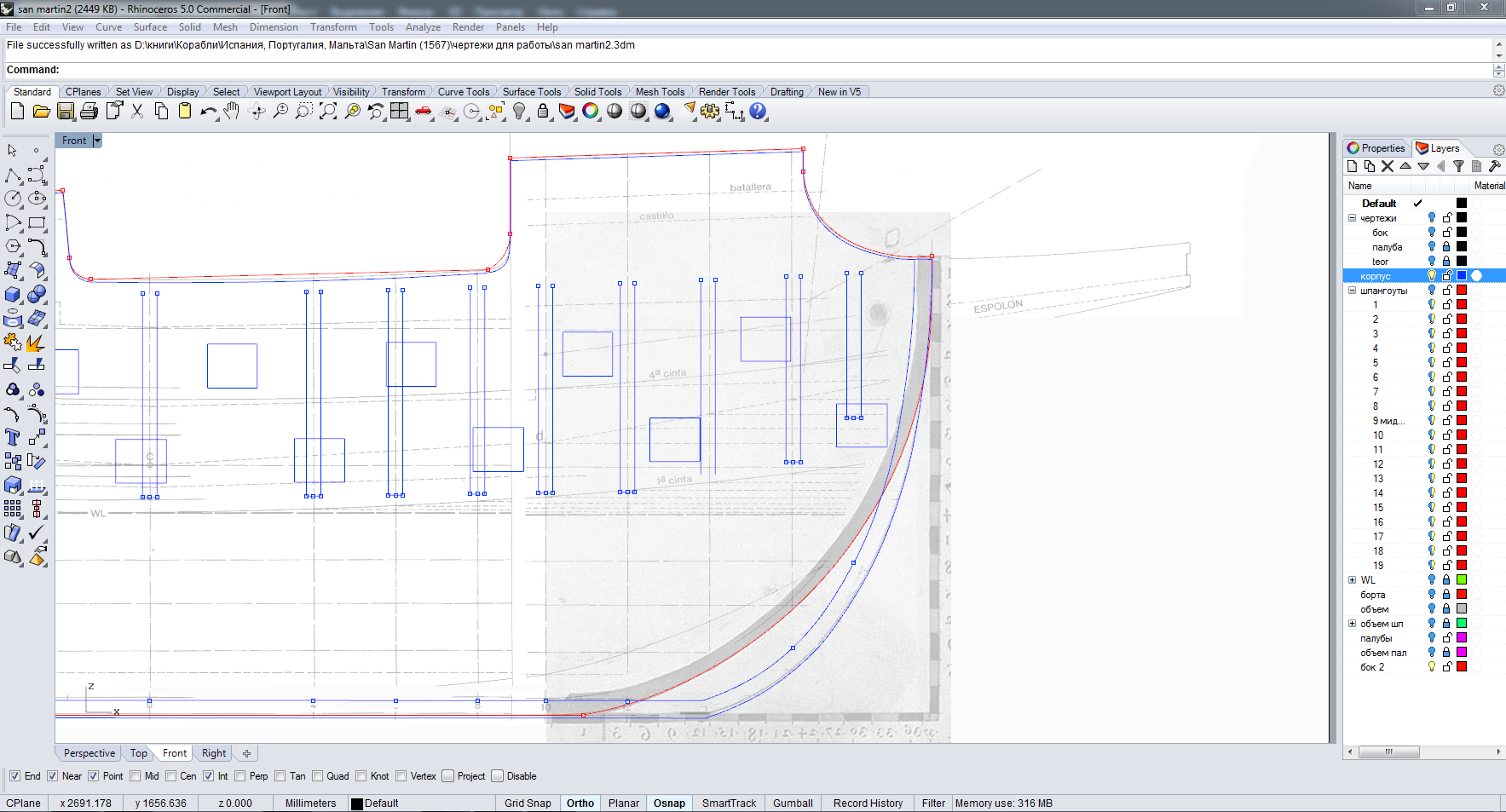The image size is (1506, 812).
Task: Click the Circle drawing tool
Action: (x=13, y=199)
